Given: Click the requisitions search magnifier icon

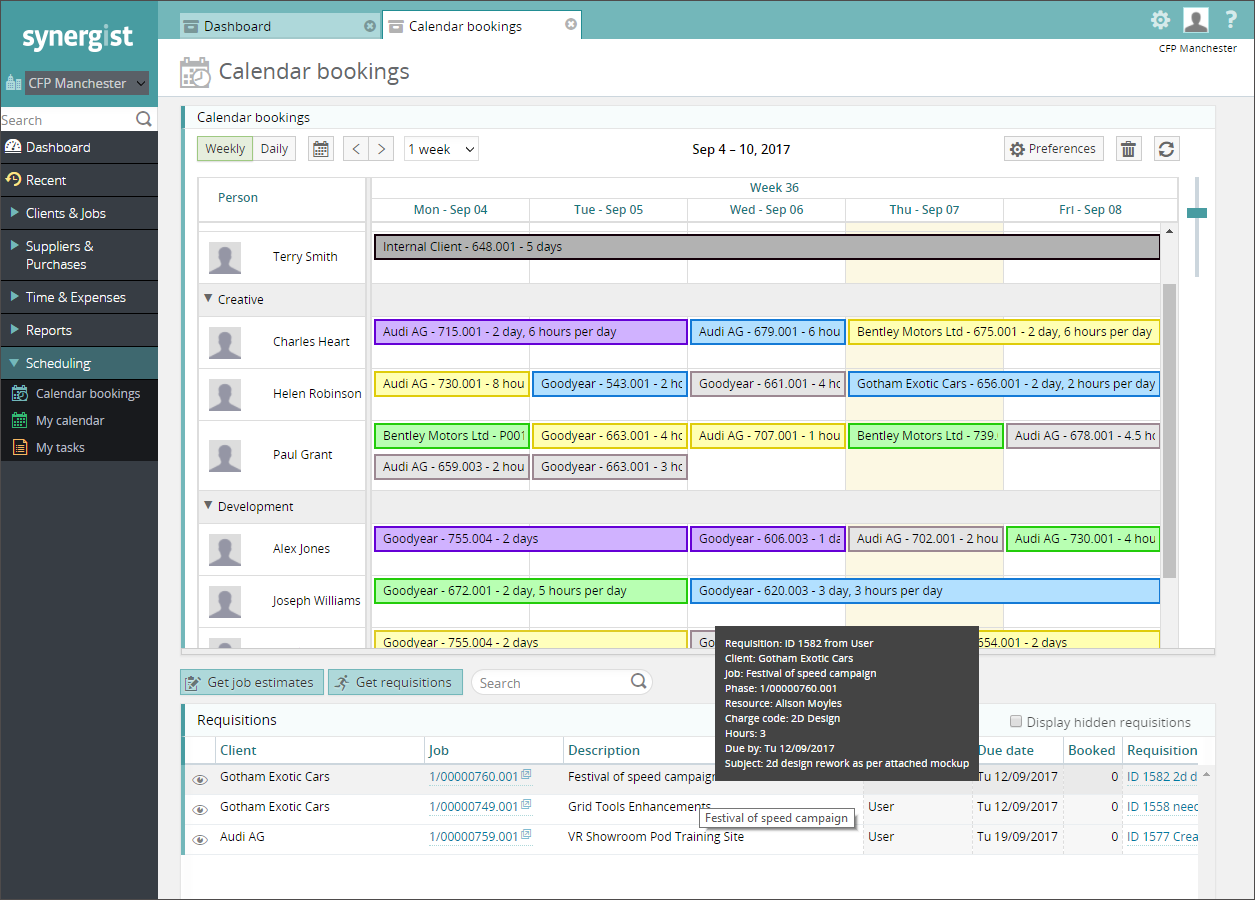Looking at the screenshot, I should pos(638,682).
